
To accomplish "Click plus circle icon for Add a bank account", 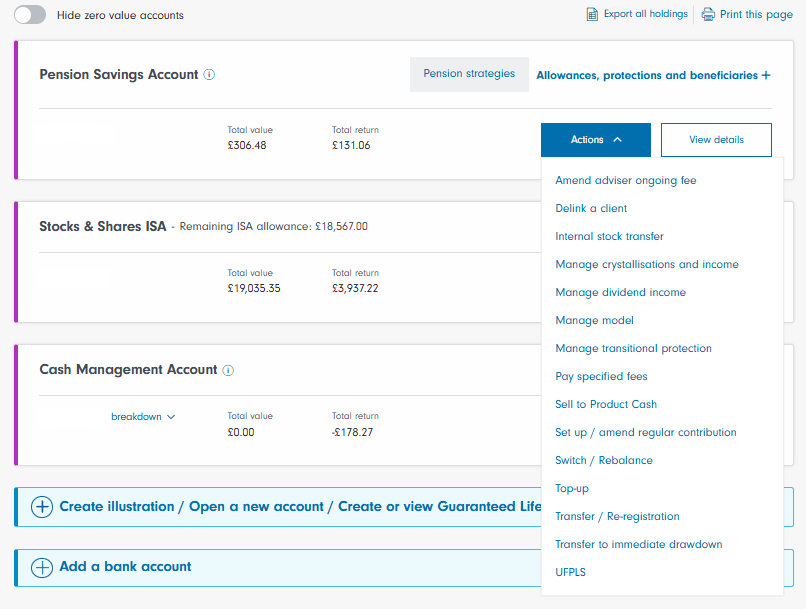I will tap(42, 567).
